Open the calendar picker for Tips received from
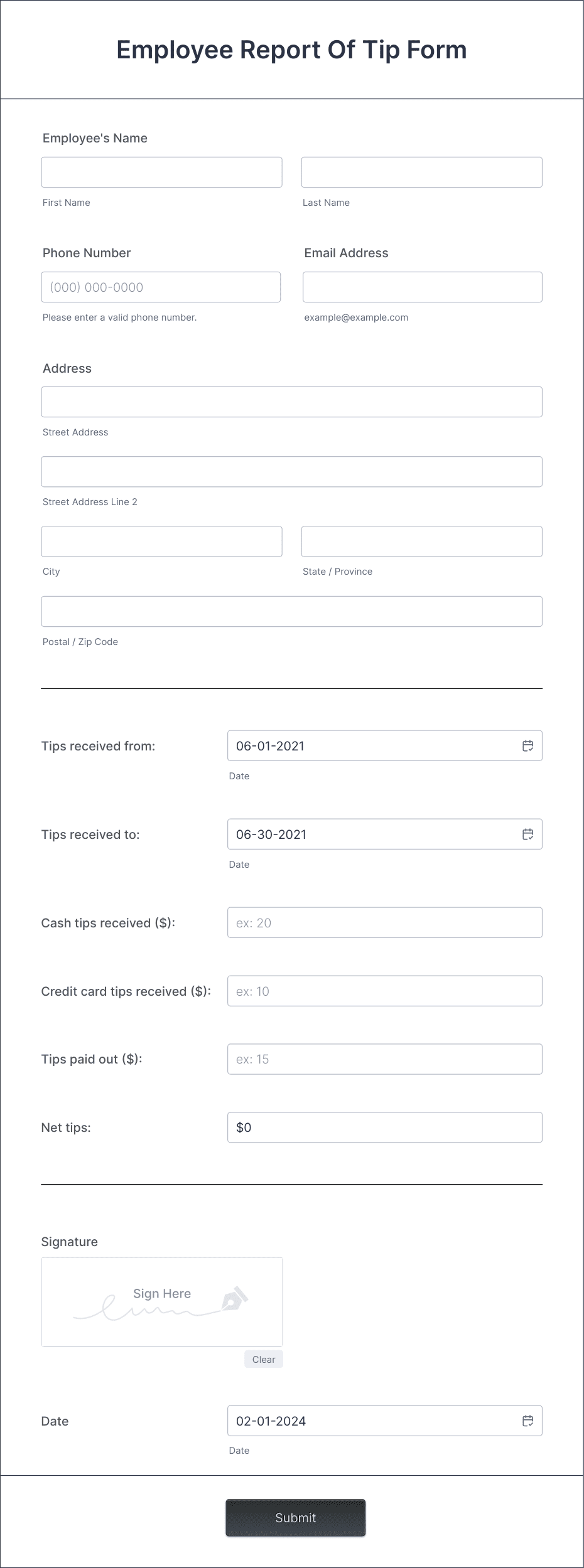This screenshot has height=1568, width=584. [527, 746]
